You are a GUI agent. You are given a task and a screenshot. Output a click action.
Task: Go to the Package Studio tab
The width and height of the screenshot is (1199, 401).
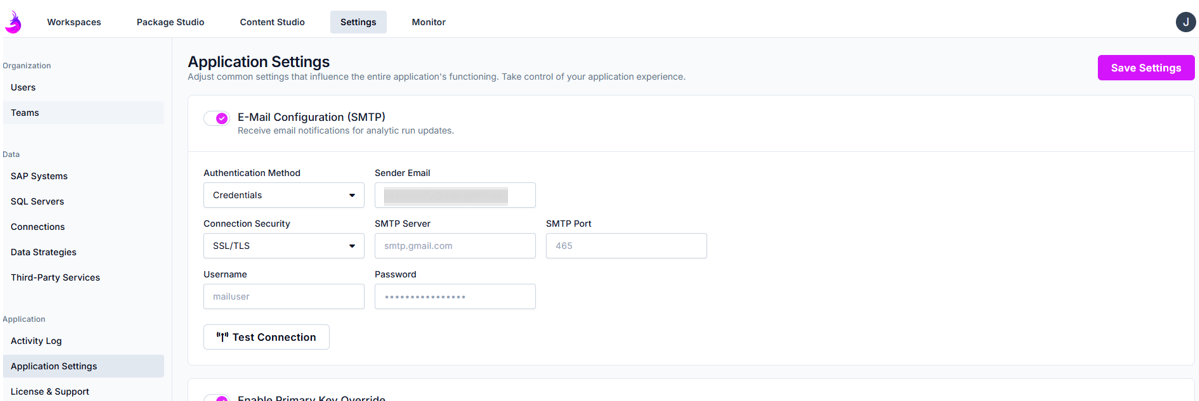click(x=170, y=22)
